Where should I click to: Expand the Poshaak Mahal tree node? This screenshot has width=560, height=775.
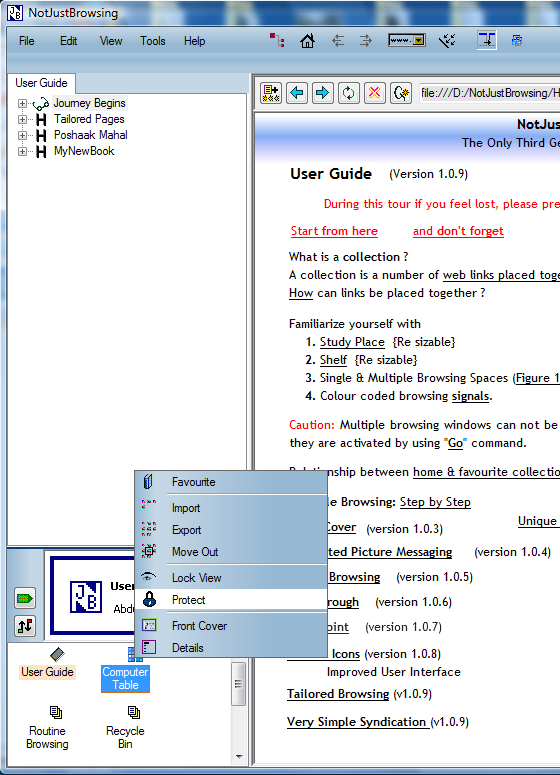tap(22, 135)
